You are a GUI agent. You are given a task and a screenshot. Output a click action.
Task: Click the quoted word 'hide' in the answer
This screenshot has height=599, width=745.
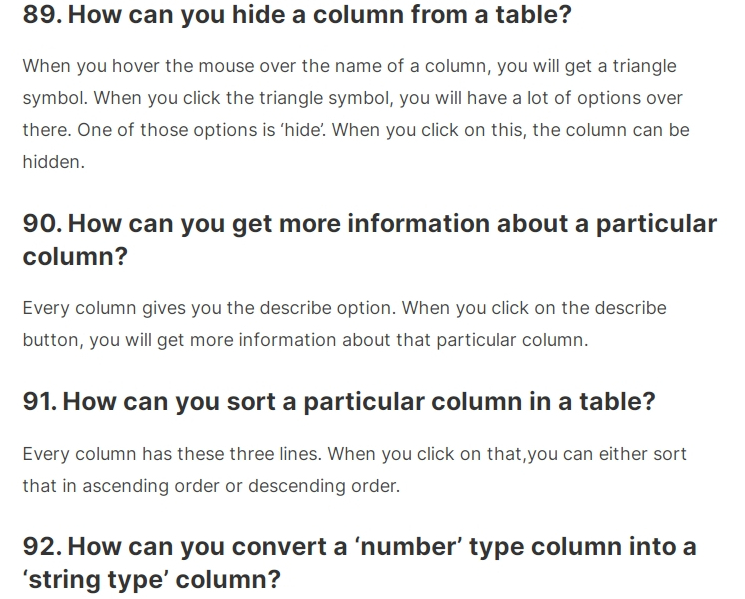tap(302, 130)
